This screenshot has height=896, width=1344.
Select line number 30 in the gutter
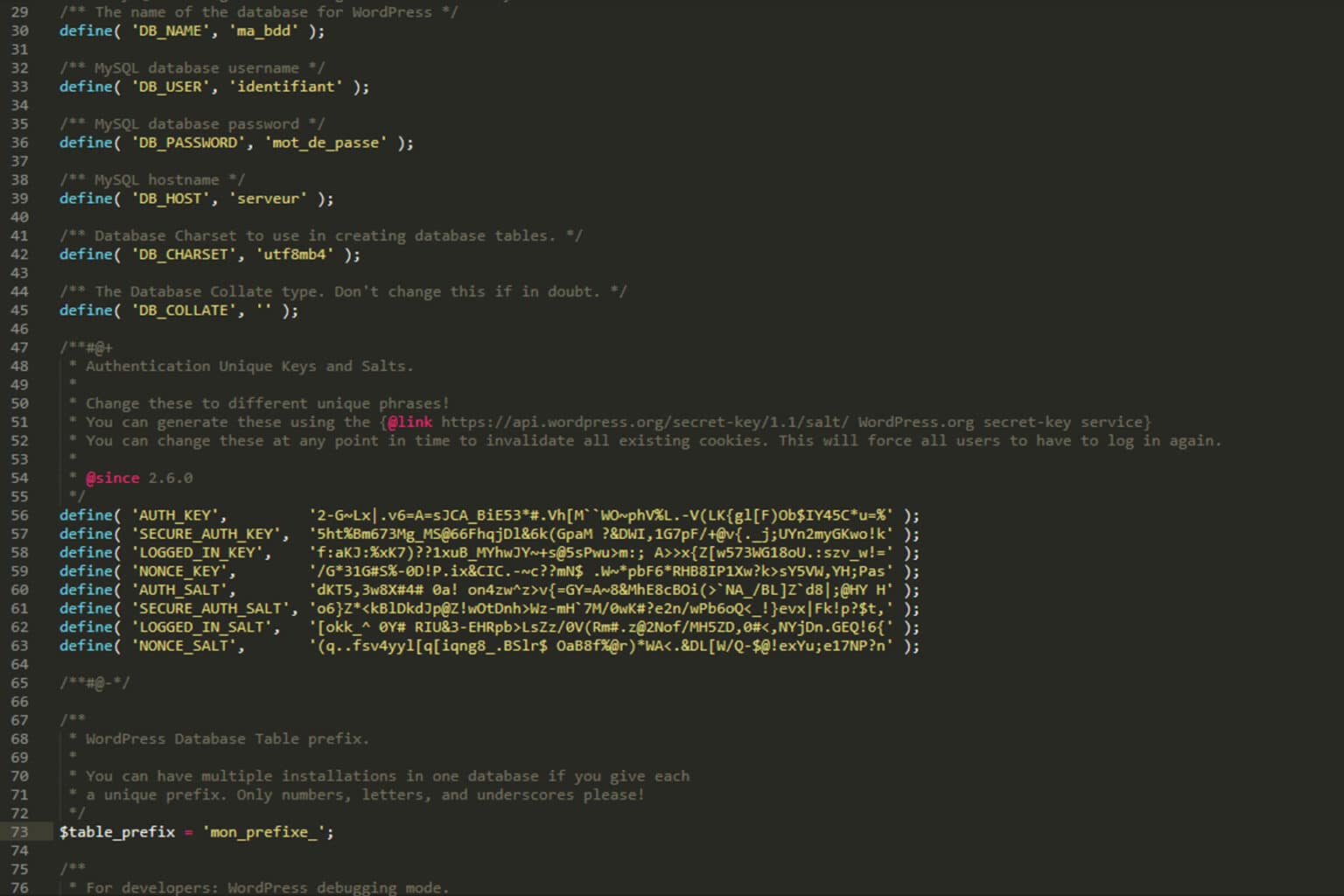tap(19, 31)
